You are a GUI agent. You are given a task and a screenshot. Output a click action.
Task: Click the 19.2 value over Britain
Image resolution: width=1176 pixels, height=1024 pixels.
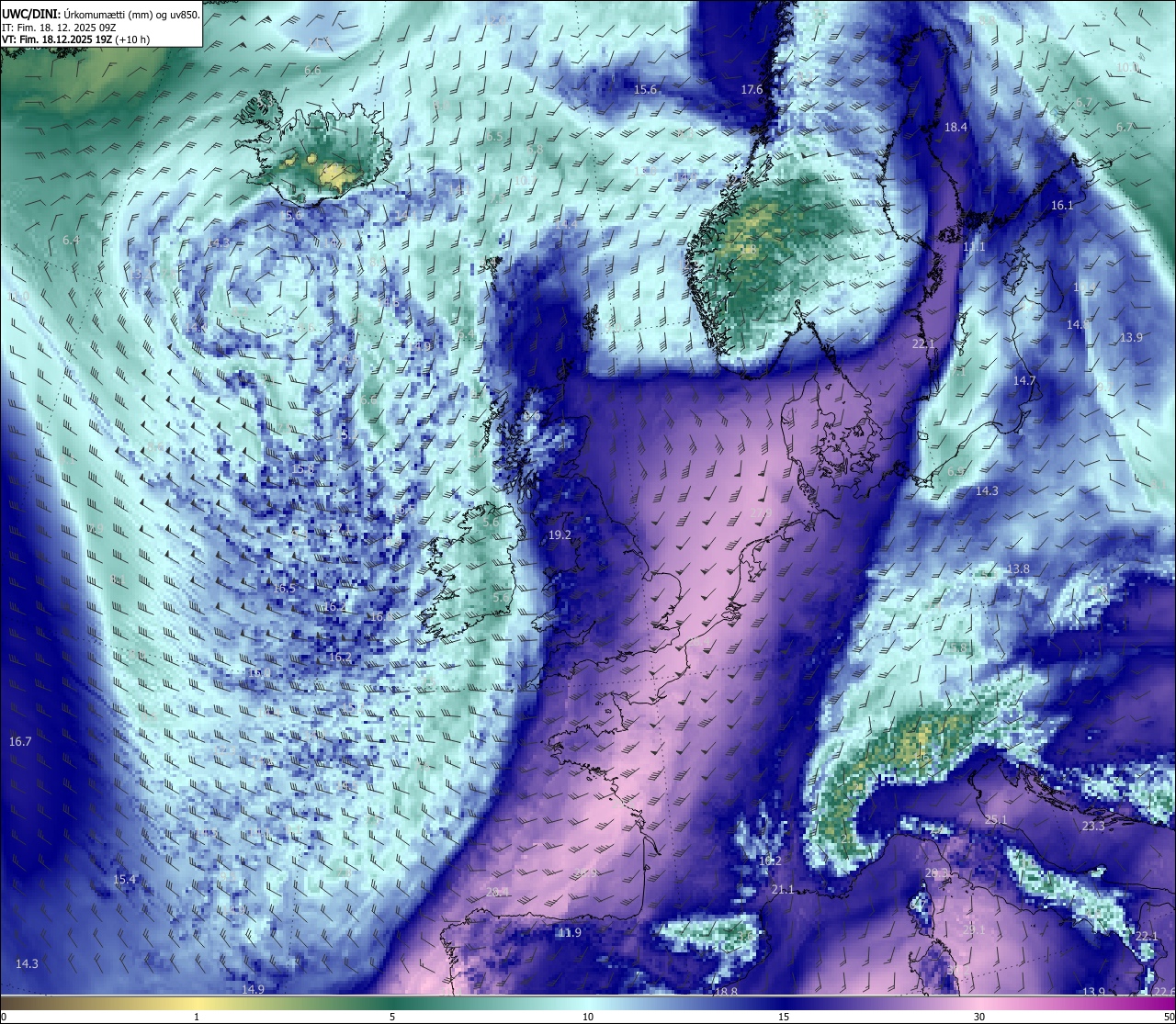point(560,535)
